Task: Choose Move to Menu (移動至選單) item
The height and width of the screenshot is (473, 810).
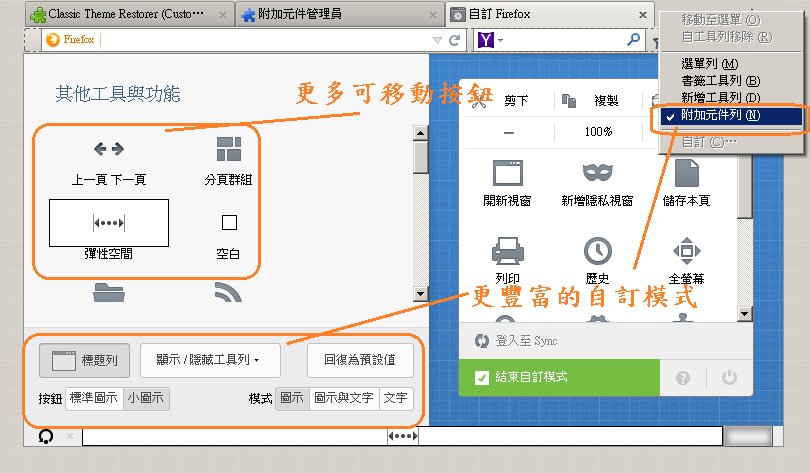Action: click(x=731, y=20)
